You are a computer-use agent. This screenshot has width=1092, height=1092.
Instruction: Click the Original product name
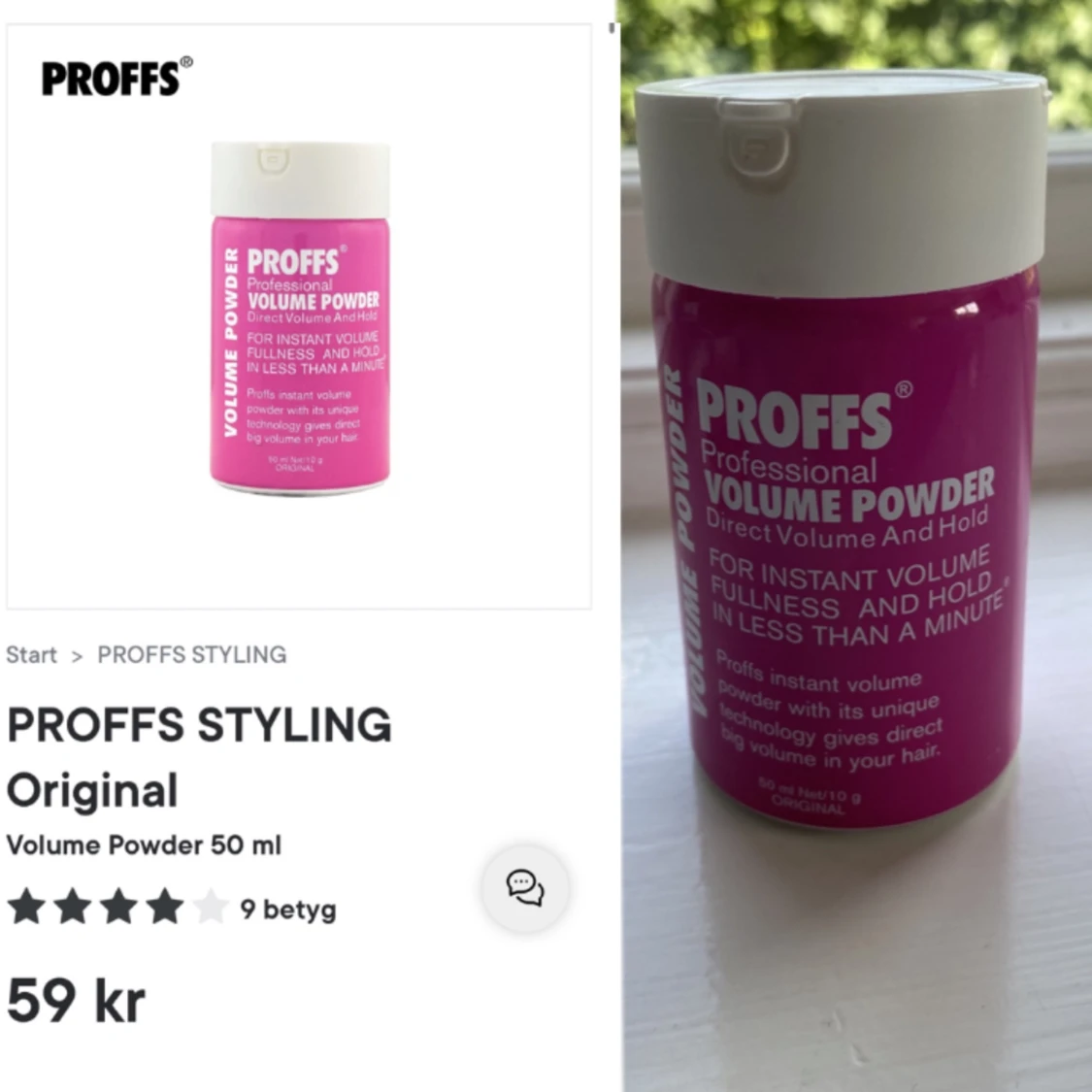[92, 791]
